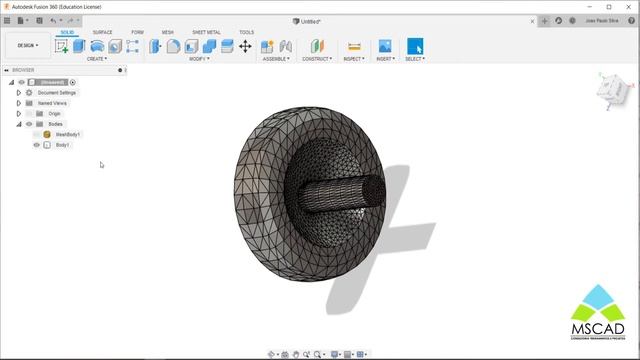Image resolution: width=640 pixels, height=360 pixels.
Task: Click the Redo arrow
Action: point(70,20)
